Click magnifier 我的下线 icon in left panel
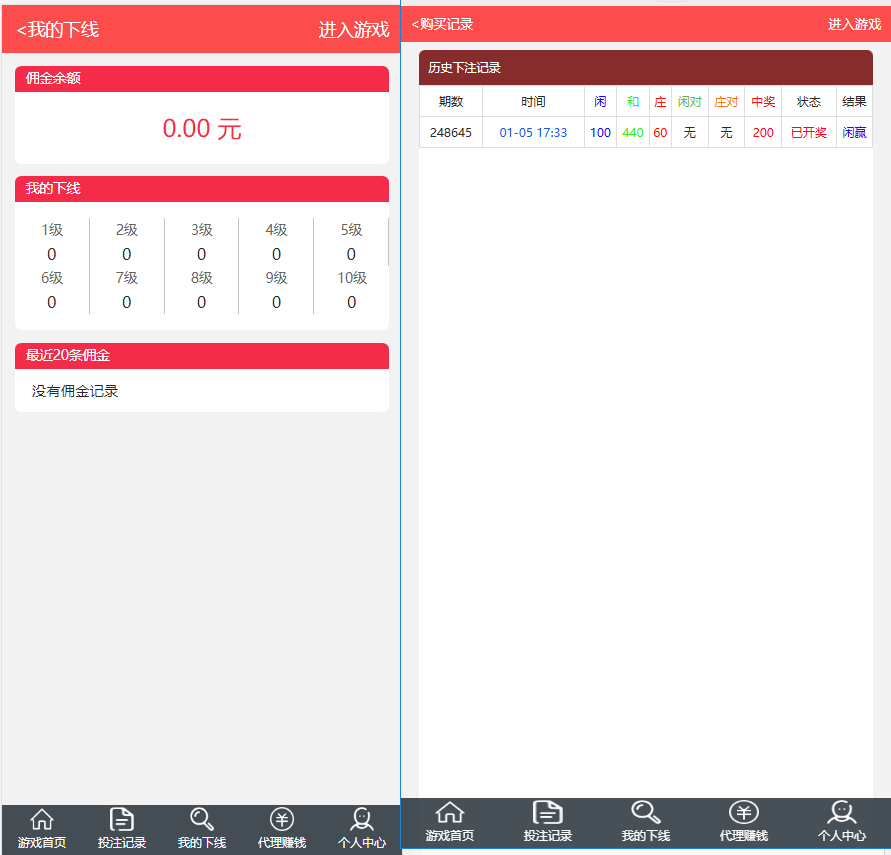The height and width of the screenshot is (855, 891). tap(202, 820)
